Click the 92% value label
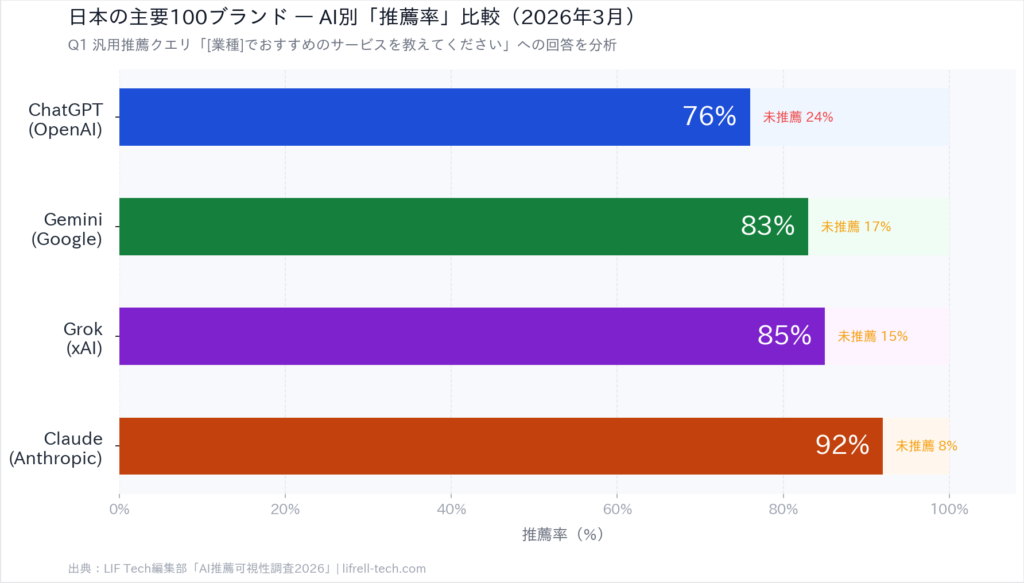Screen dimensions: 1024x583 pyautogui.click(x=842, y=445)
